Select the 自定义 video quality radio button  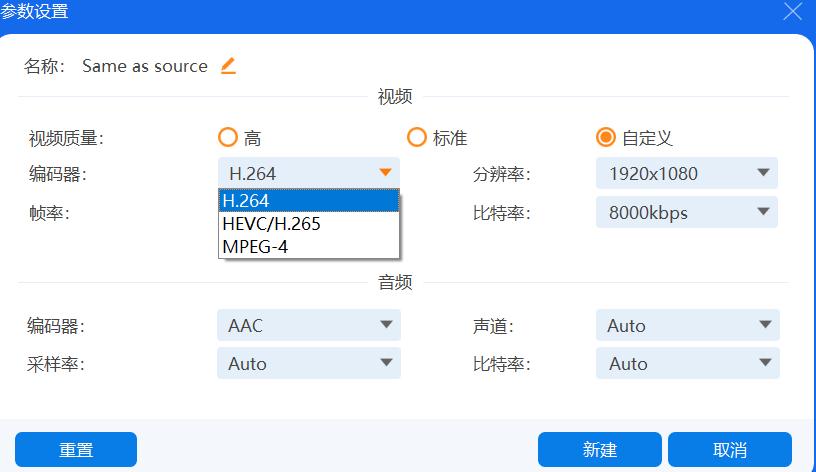pos(605,137)
